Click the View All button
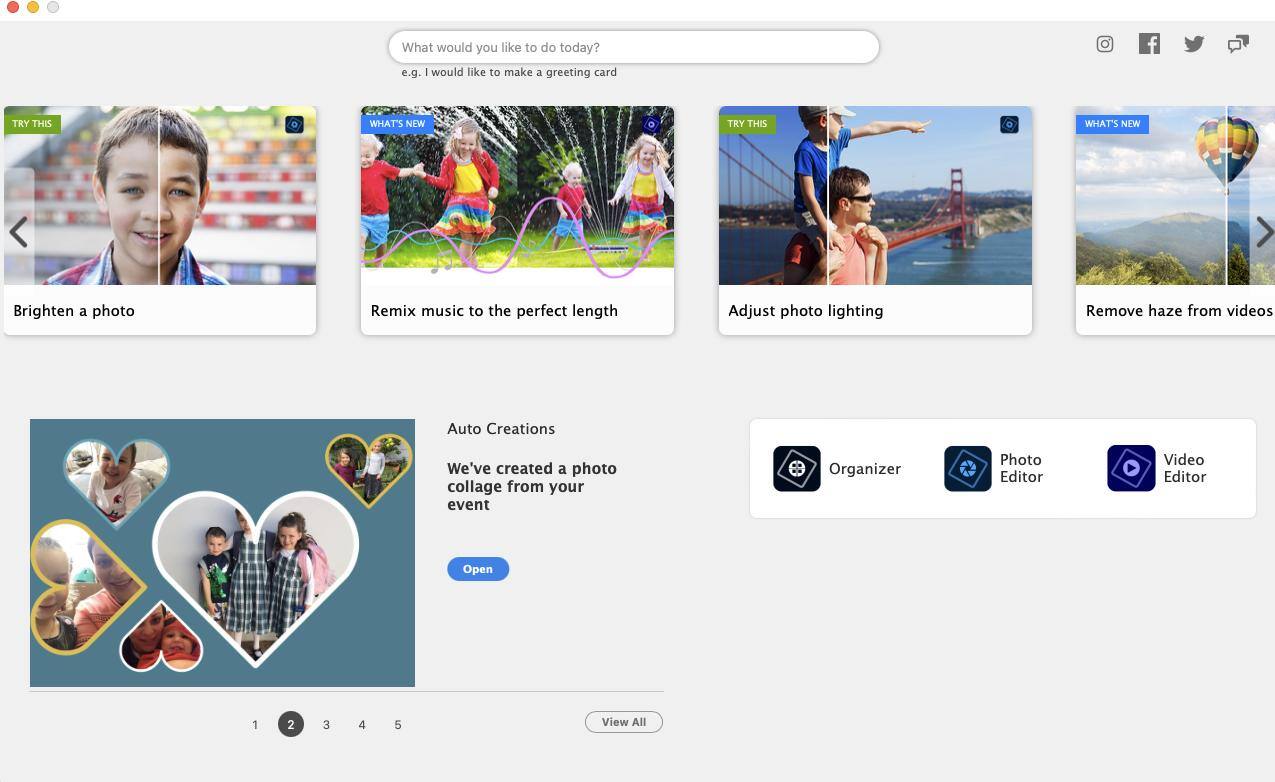Viewport: 1275px width, 782px height. point(623,722)
